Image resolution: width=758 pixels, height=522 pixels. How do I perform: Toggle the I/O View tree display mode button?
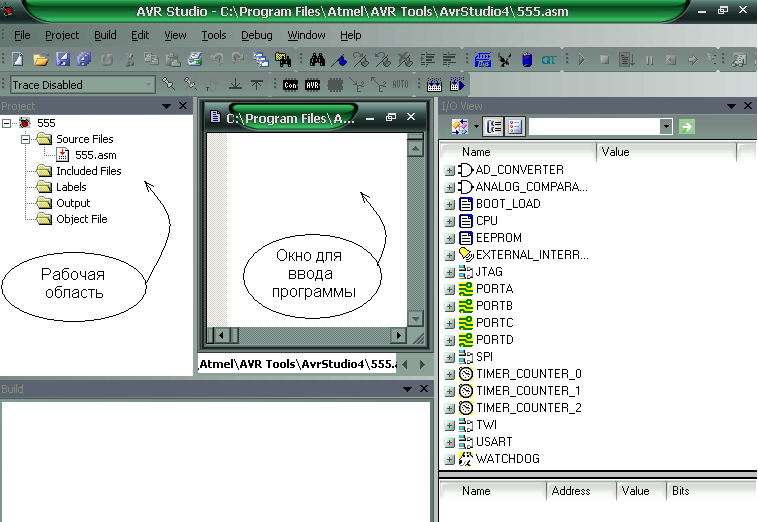(494, 127)
